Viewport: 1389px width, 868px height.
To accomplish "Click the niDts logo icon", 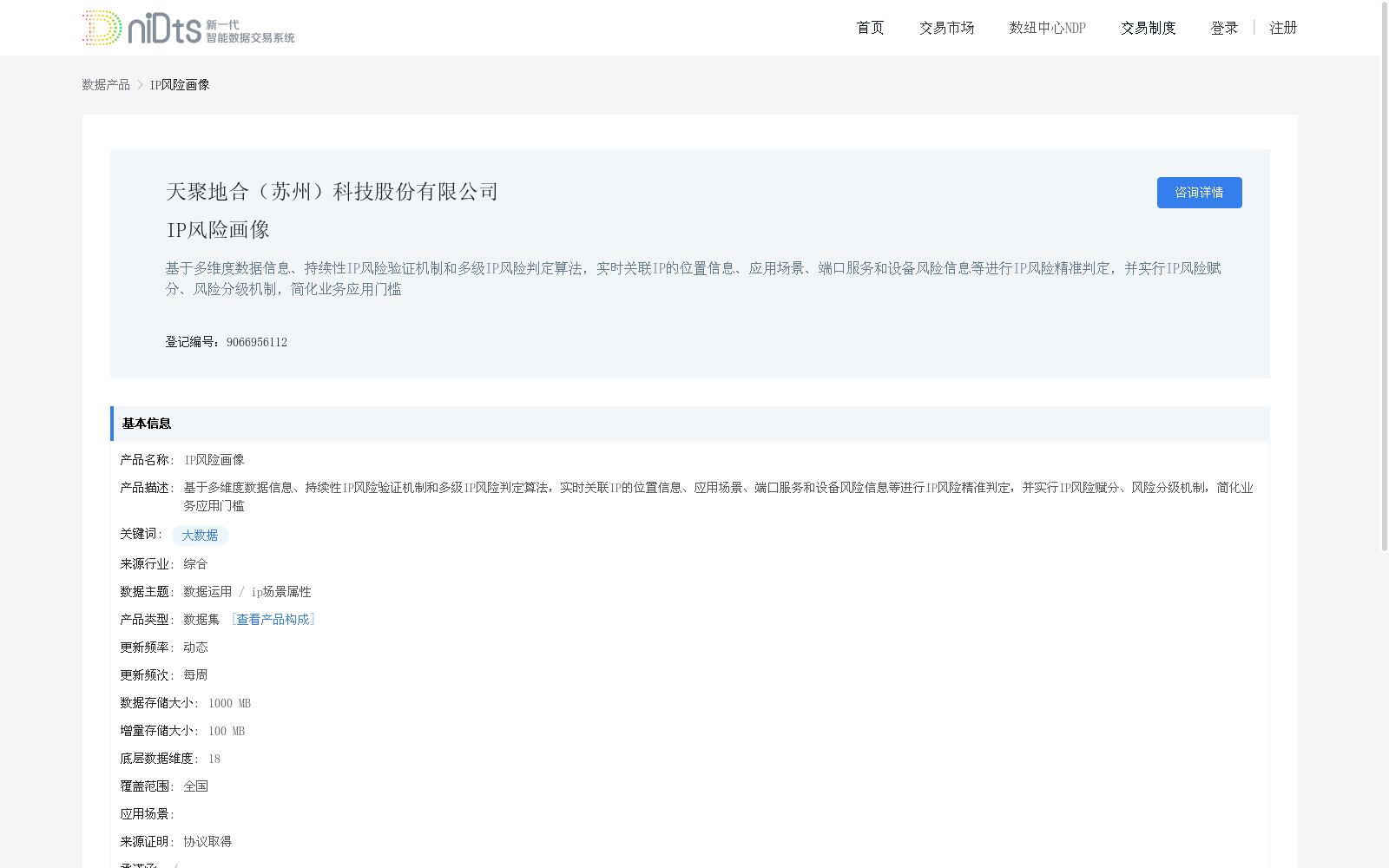I will pos(188,28).
